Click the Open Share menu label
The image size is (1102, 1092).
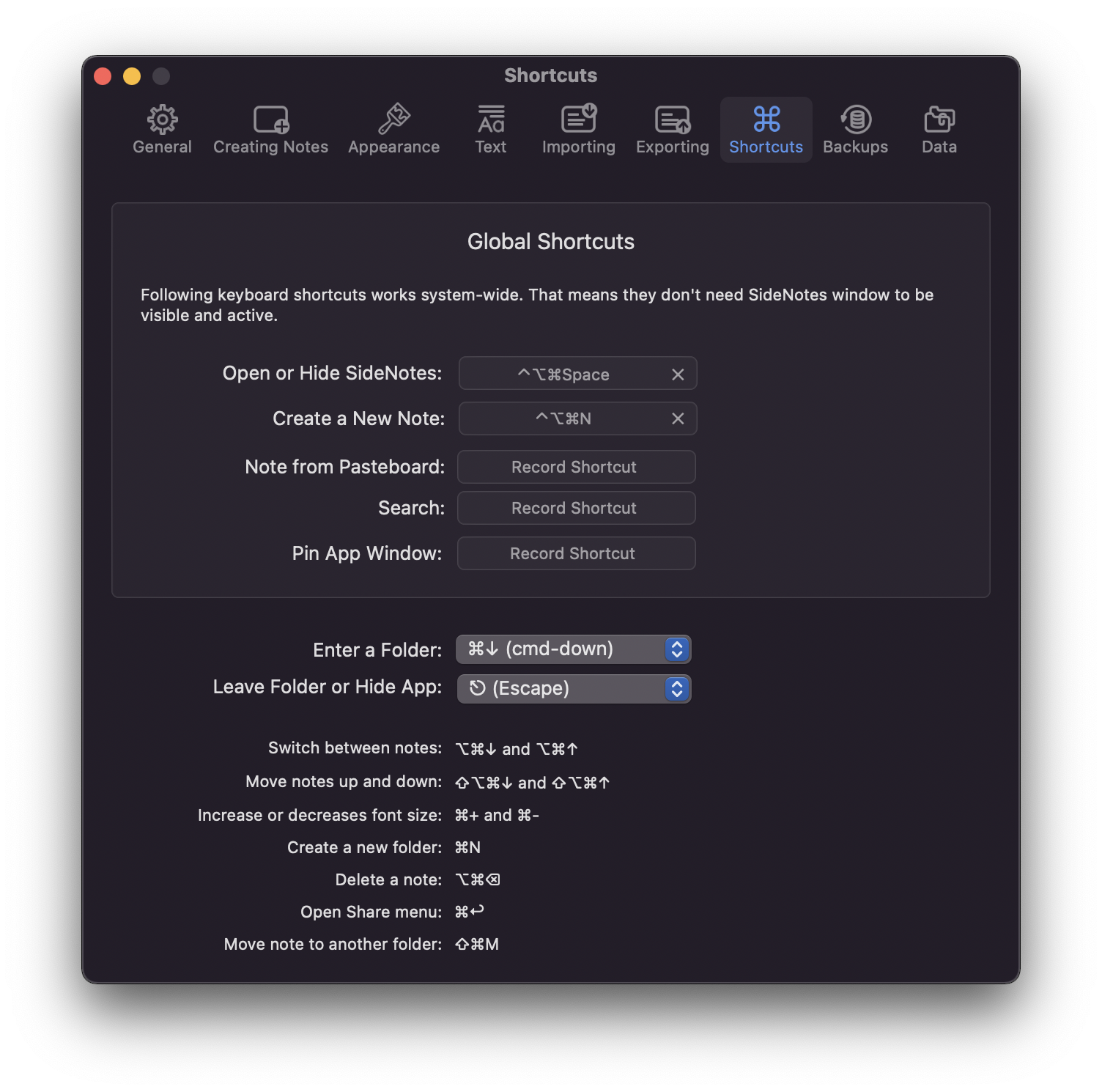371,912
